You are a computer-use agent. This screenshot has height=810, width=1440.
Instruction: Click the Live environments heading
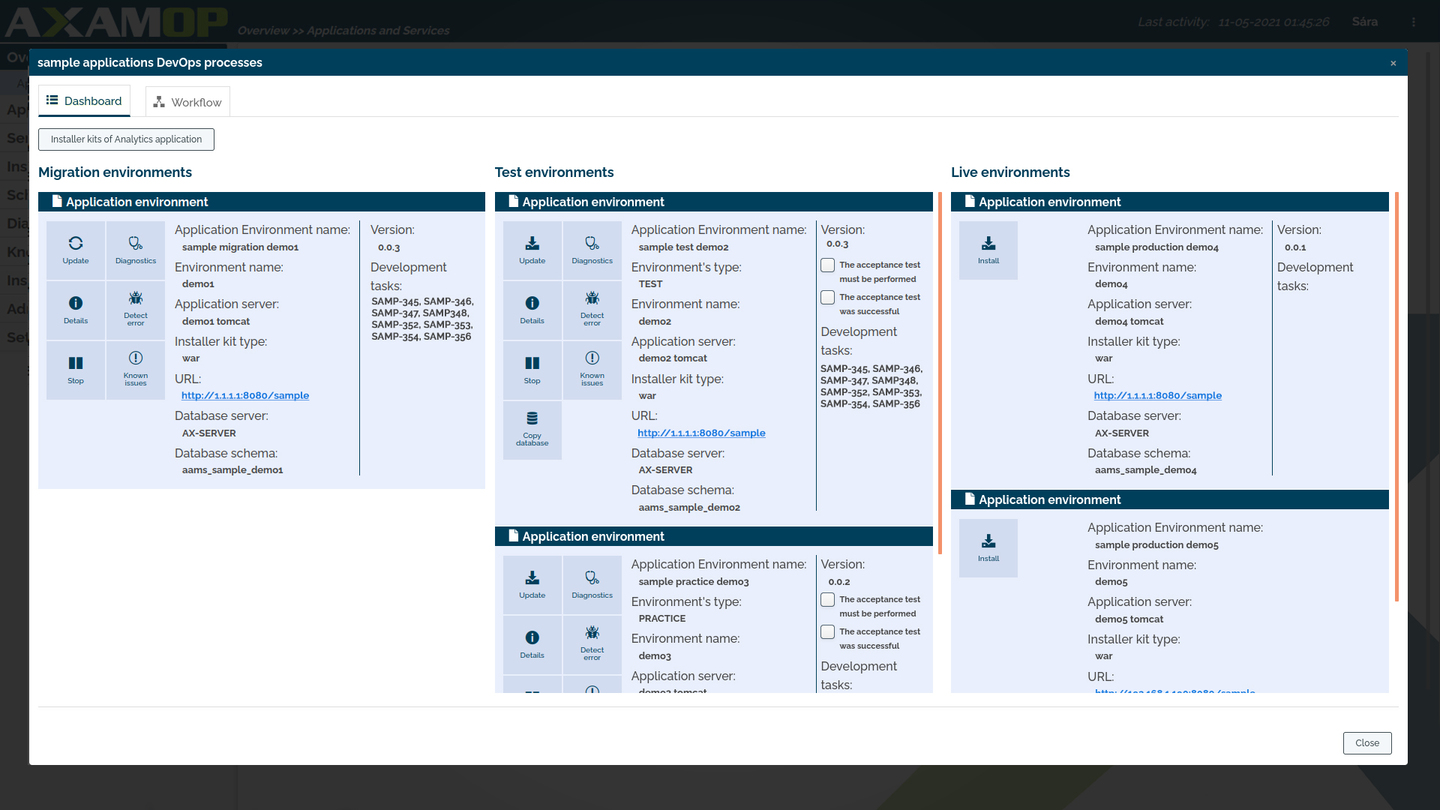click(x=1010, y=173)
